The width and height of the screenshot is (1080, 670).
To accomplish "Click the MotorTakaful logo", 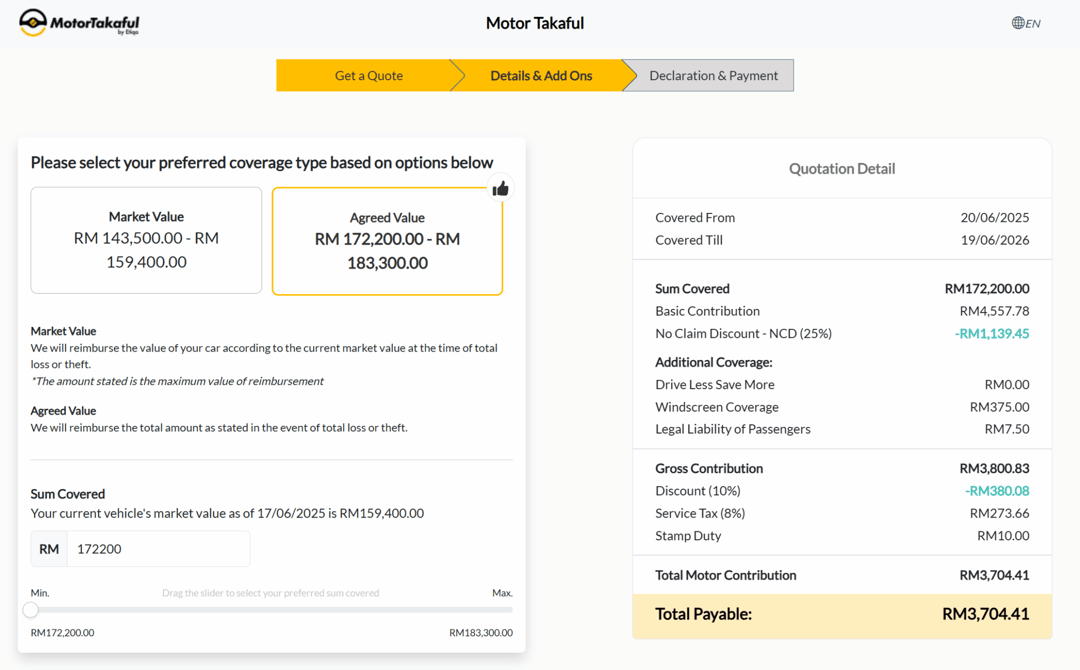I will click(x=79, y=23).
